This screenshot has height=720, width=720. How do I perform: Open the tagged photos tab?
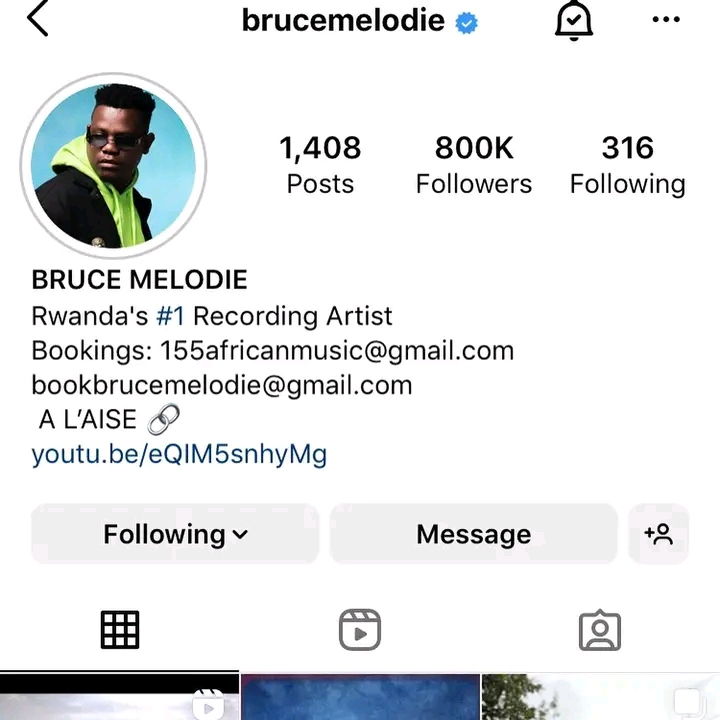[600, 630]
